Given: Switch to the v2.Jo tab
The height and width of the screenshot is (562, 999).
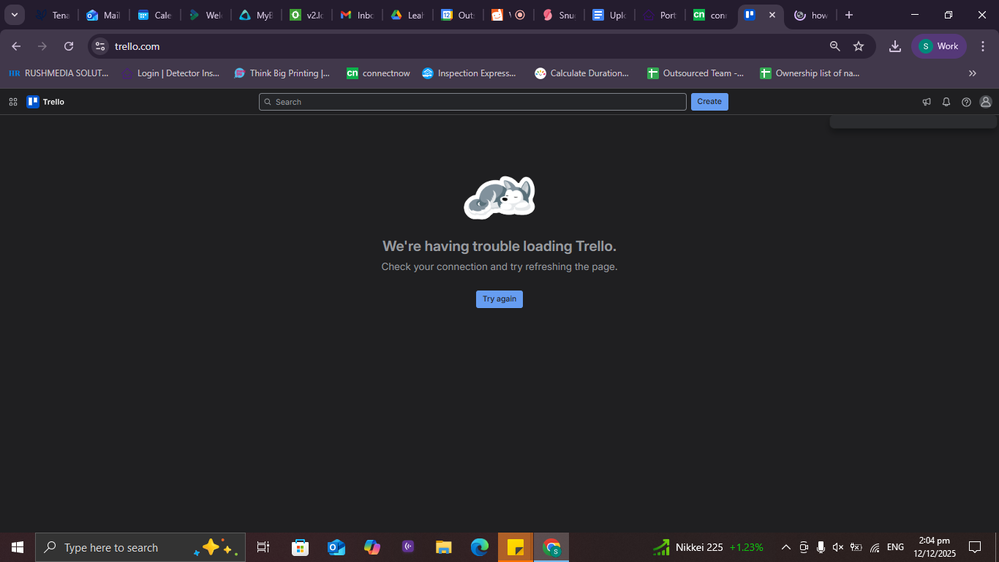Looking at the screenshot, I should coord(306,15).
